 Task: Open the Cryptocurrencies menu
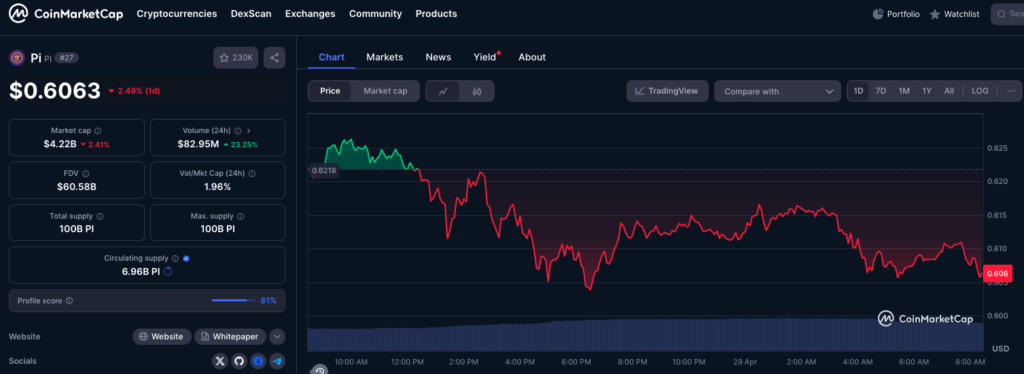(177, 14)
